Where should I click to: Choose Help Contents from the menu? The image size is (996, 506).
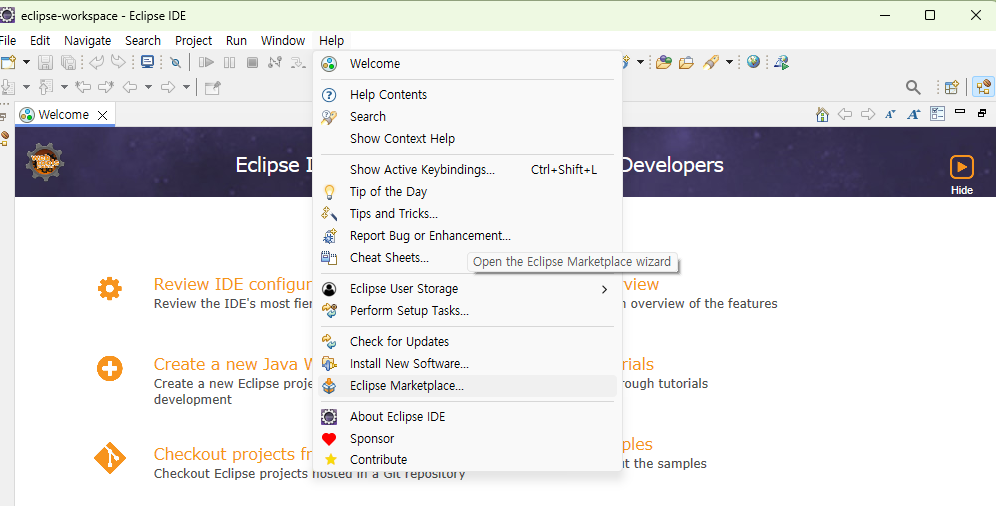(x=467, y=95)
